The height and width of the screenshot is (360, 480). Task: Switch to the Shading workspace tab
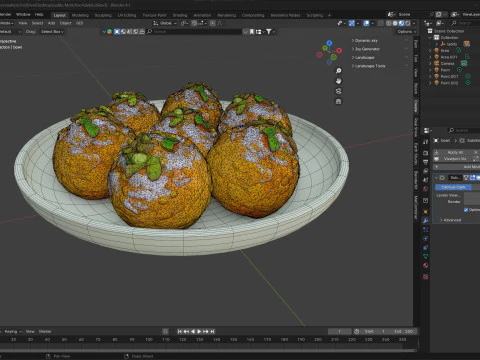[180, 15]
